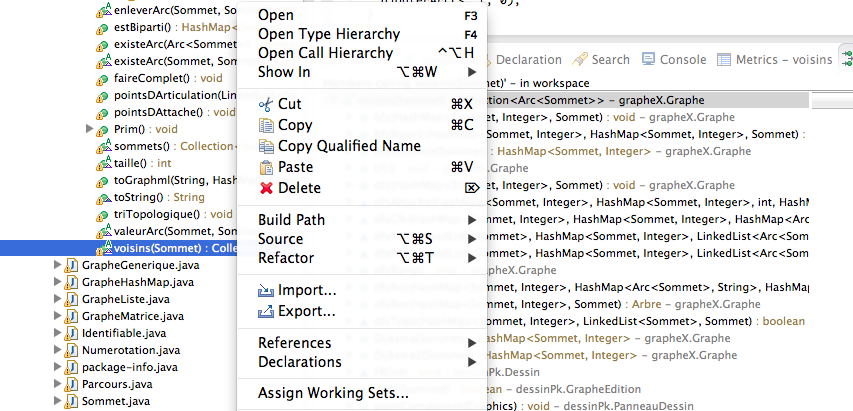Click the Copy Qualified Name icon
The image size is (853, 411).
[x=265, y=146]
